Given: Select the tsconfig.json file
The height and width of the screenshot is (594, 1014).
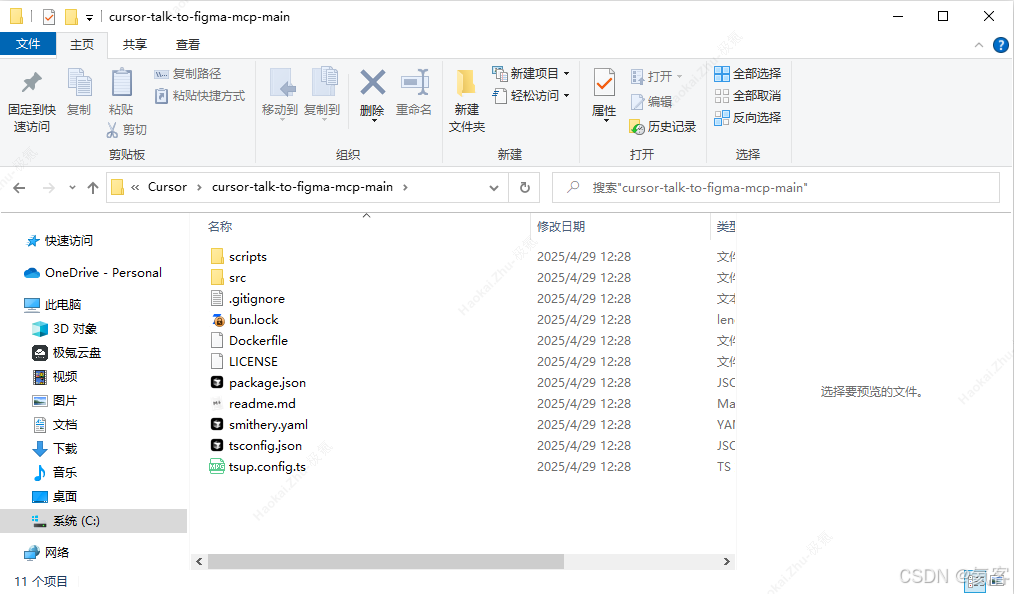Looking at the screenshot, I should point(265,446).
